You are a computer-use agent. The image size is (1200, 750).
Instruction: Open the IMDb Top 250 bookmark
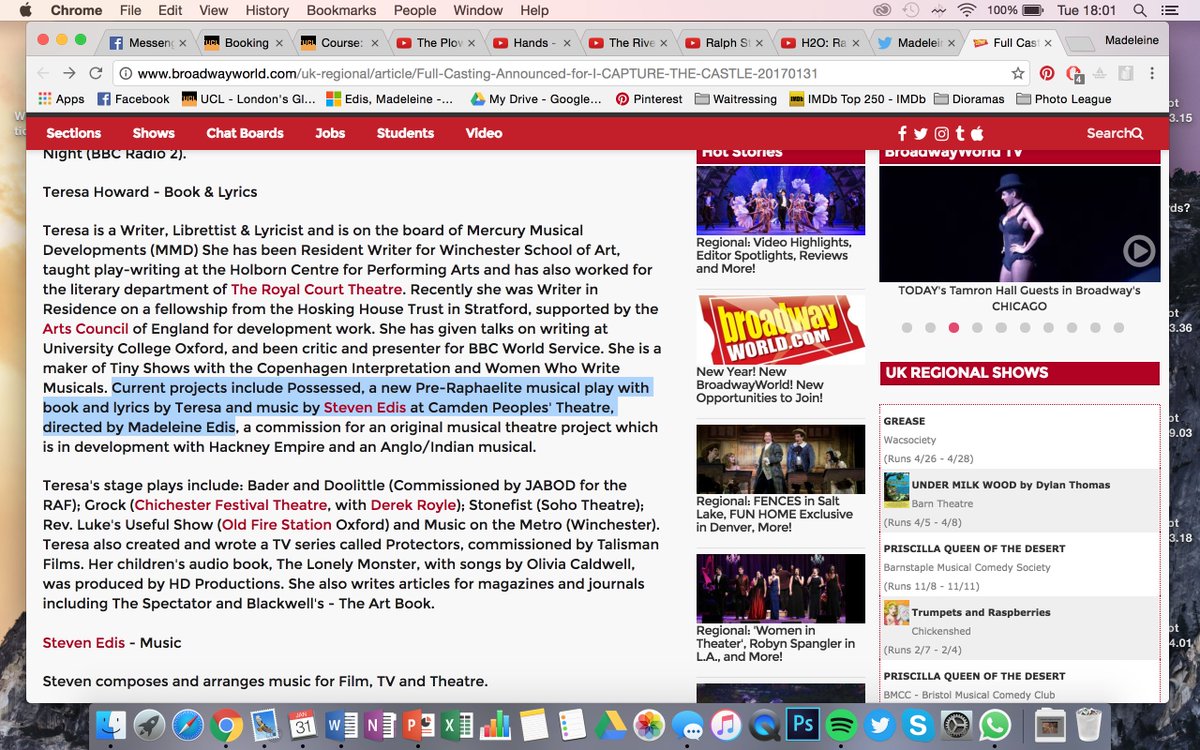click(857, 99)
